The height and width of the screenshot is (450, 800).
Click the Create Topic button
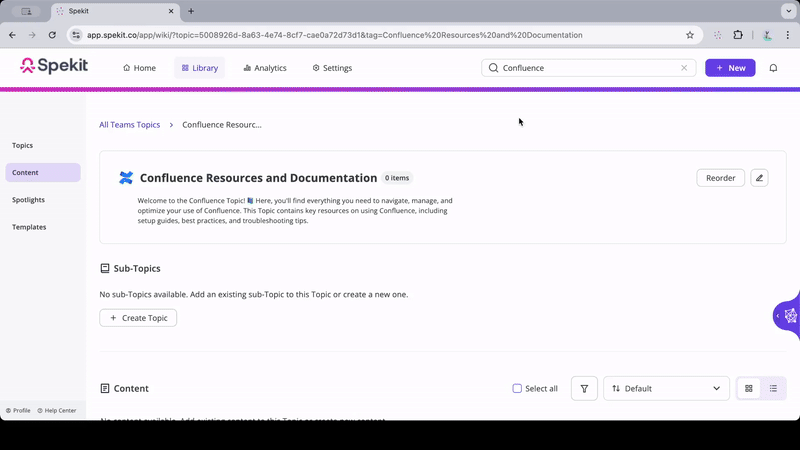(x=138, y=318)
